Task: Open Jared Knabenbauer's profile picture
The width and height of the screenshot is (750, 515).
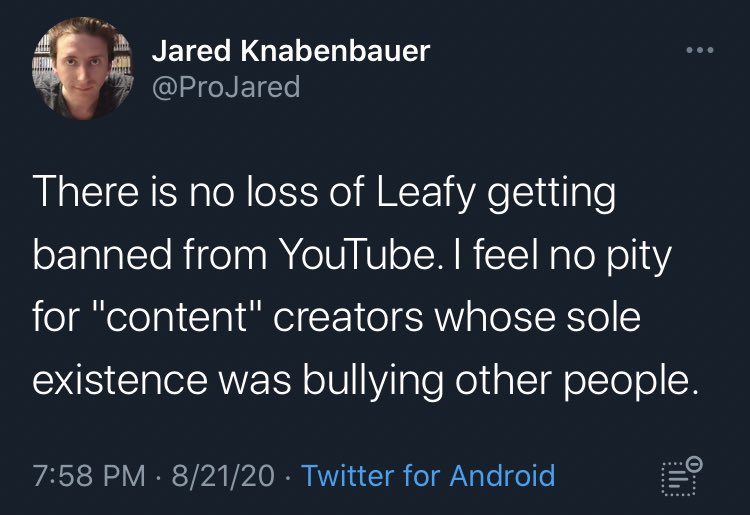Action: coord(83,68)
